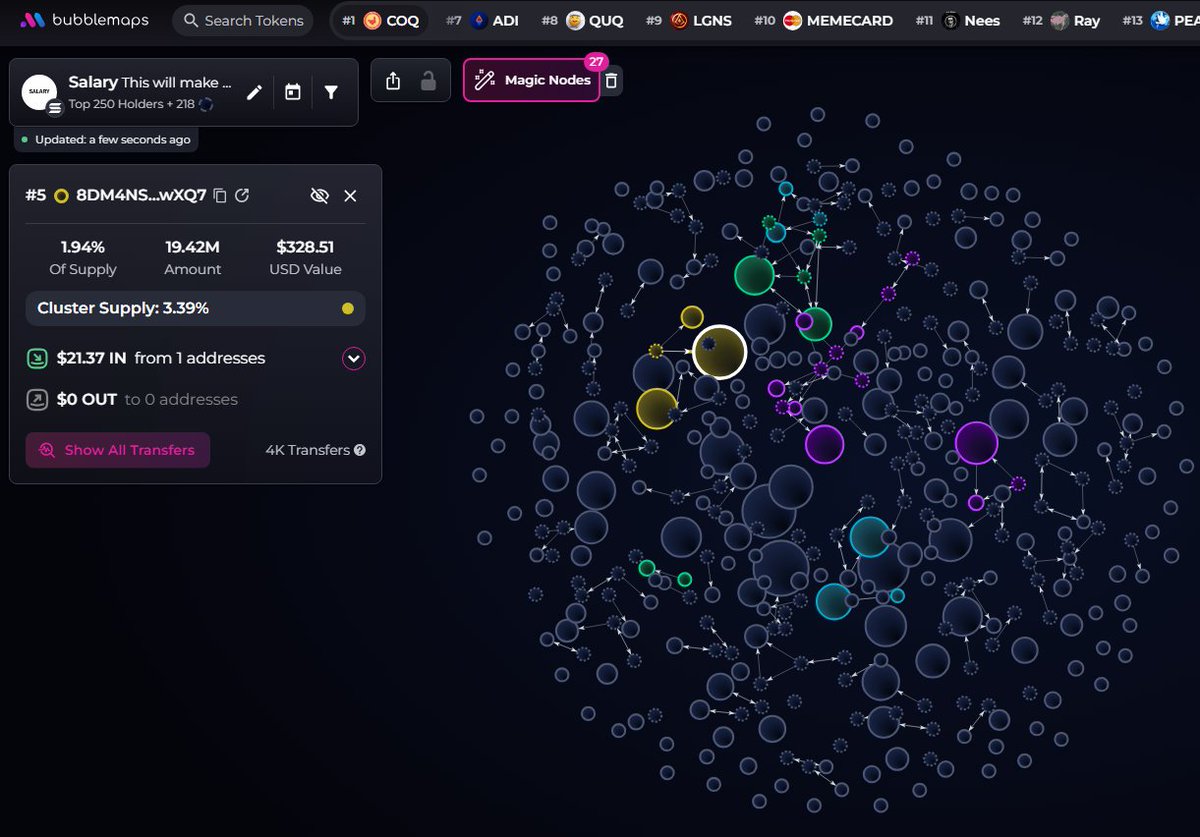Screen dimensions: 1200x837
Task: Open 8DM4NS...wXQ7 address in explorer icon
Action: (242, 195)
